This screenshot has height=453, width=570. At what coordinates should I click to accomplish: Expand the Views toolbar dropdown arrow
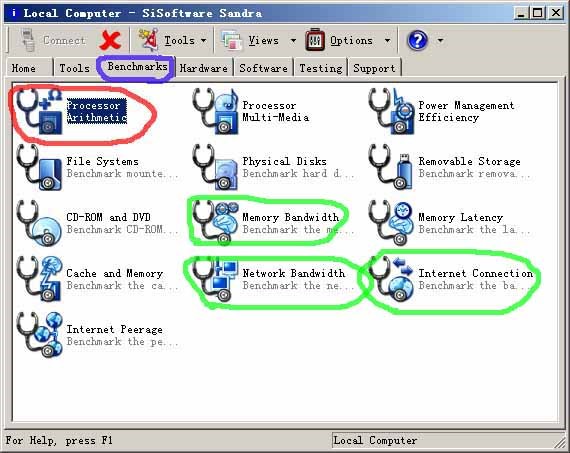(x=293, y=40)
